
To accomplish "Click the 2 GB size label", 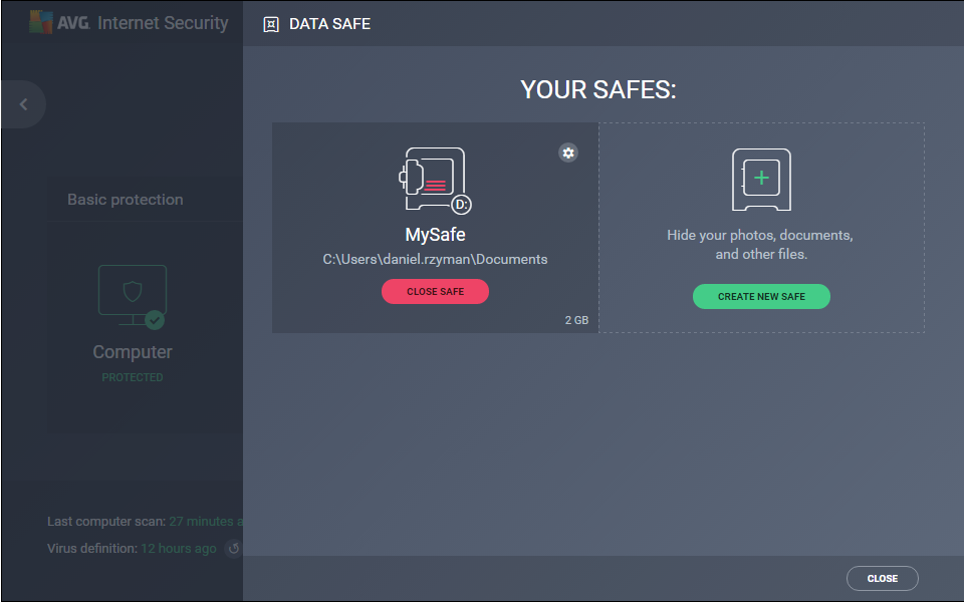I will [x=577, y=320].
